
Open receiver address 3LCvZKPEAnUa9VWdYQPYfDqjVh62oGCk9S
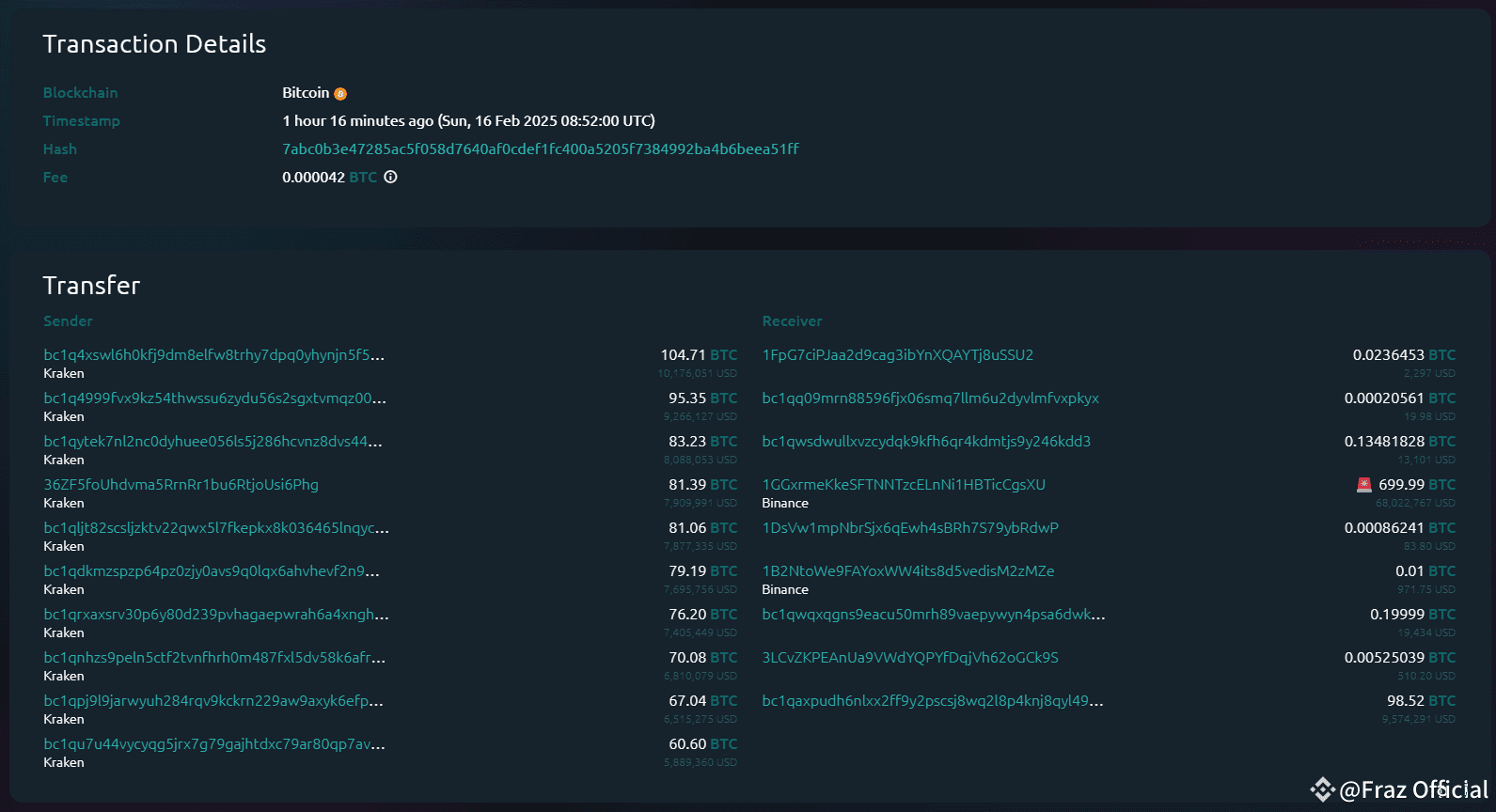pos(910,658)
